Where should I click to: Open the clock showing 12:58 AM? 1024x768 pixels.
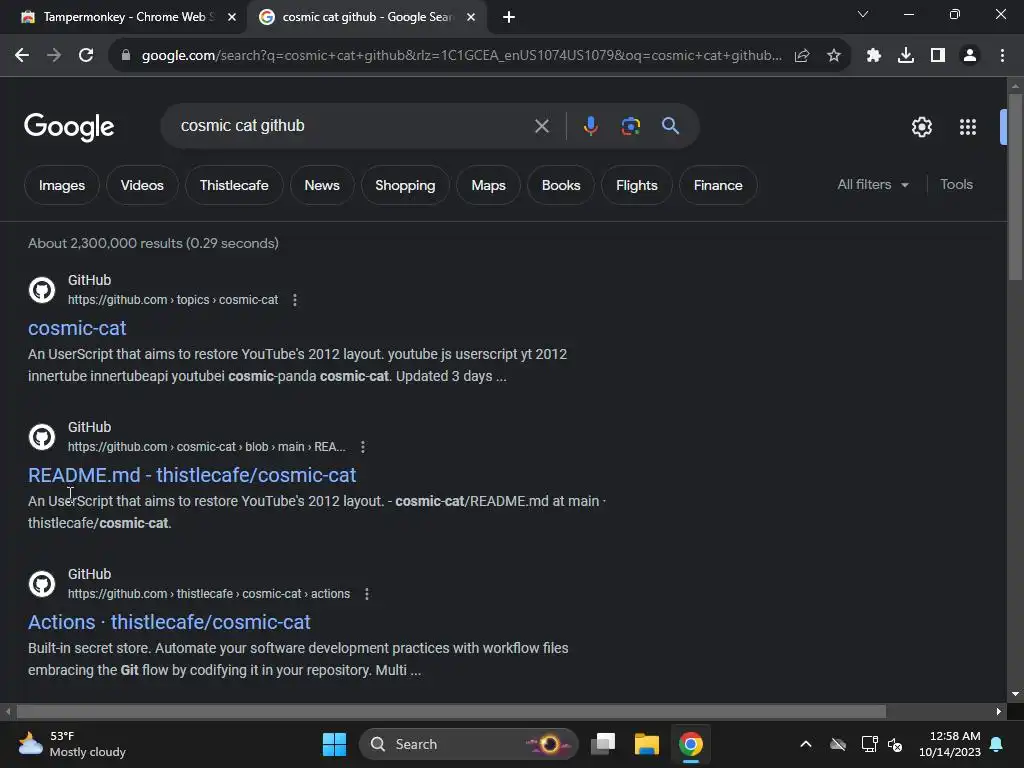pyautogui.click(x=950, y=744)
